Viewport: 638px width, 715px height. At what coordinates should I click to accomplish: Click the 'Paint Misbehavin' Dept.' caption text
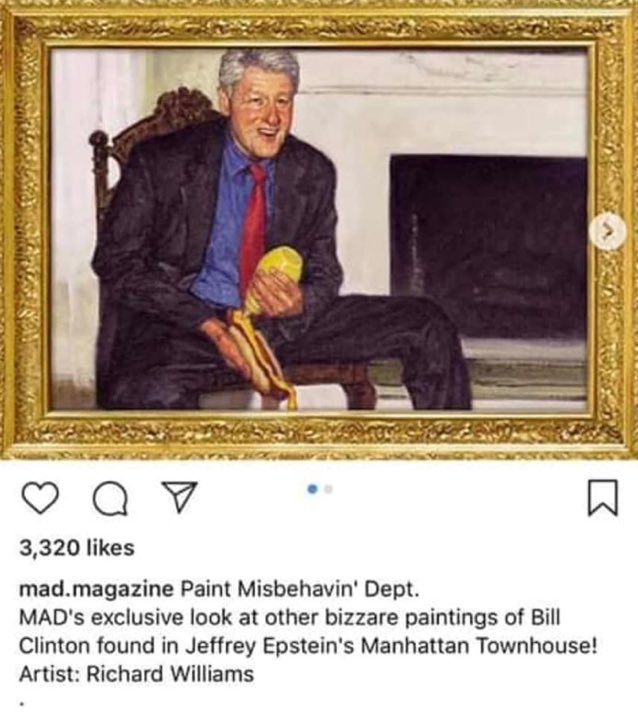[x=300, y=589]
